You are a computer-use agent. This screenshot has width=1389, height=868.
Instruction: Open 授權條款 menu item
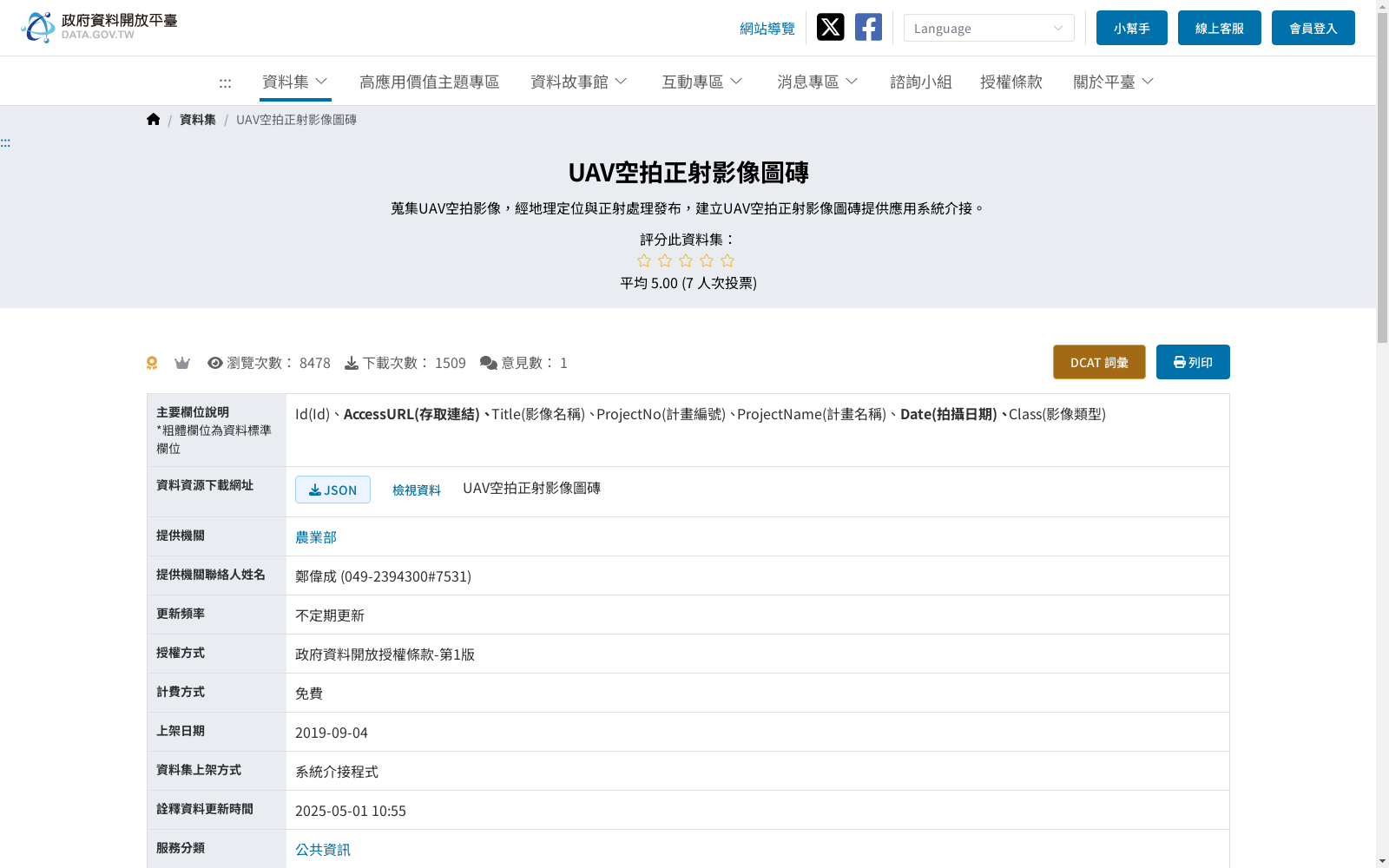pyautogui.click(x=1011, y=82)
